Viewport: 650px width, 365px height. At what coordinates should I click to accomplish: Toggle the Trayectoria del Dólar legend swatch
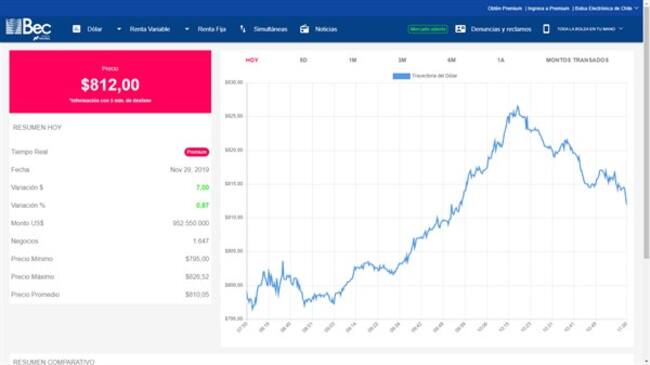401,76
